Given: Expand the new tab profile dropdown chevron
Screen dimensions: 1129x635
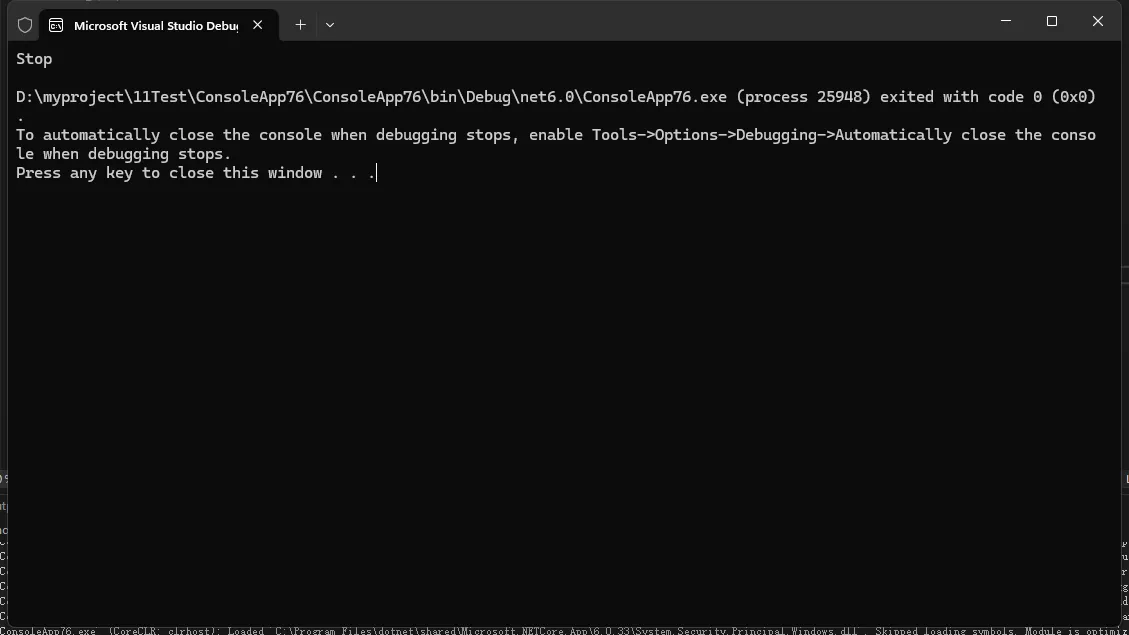Looking at the screenshot, I should tap(330, 25).
